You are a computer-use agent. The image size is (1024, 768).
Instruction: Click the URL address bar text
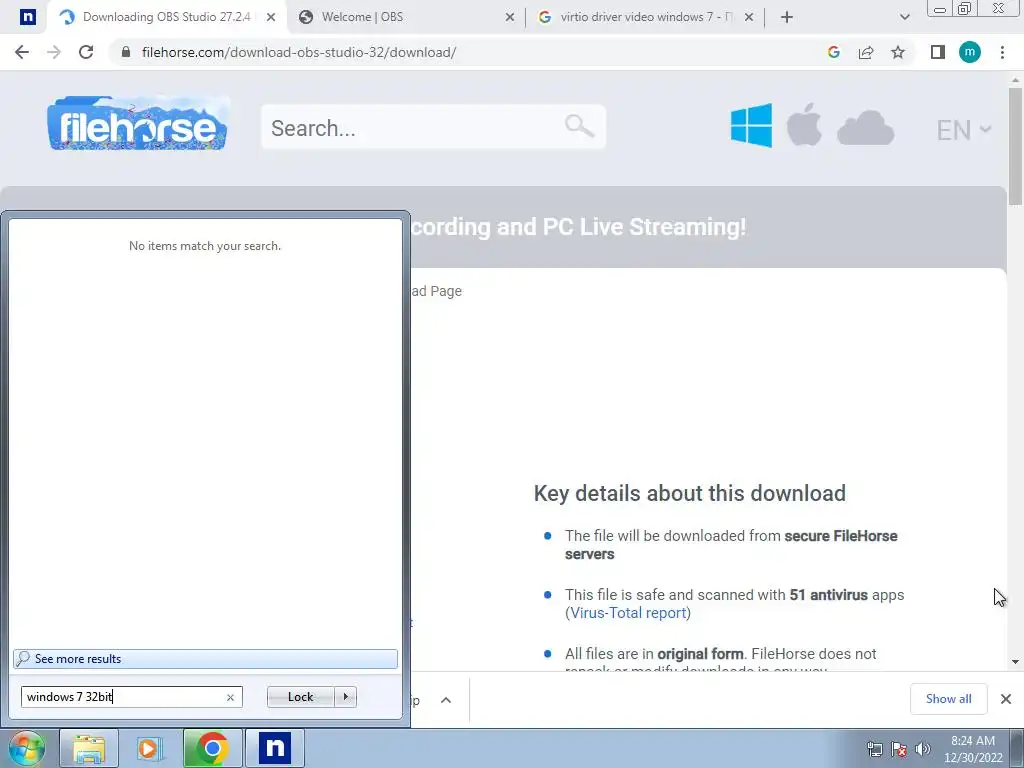pyautogui.click(x=299, y=52)
